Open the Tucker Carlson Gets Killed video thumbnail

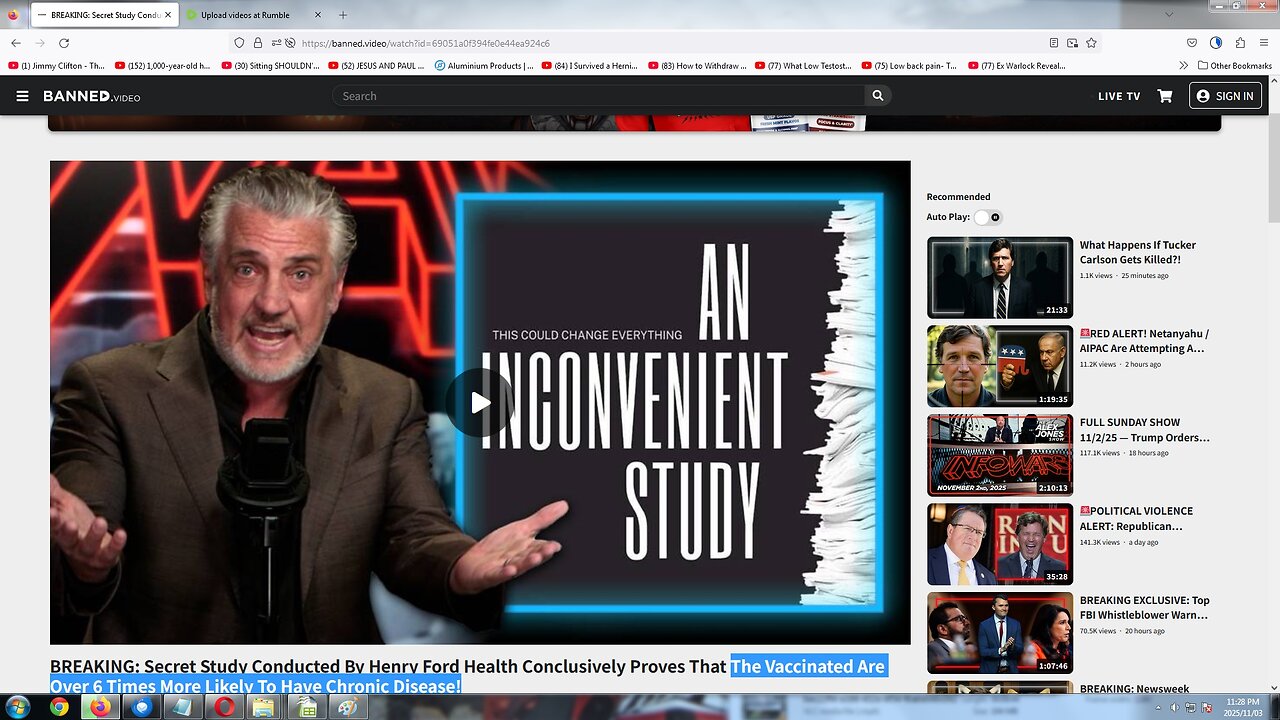1000,277
